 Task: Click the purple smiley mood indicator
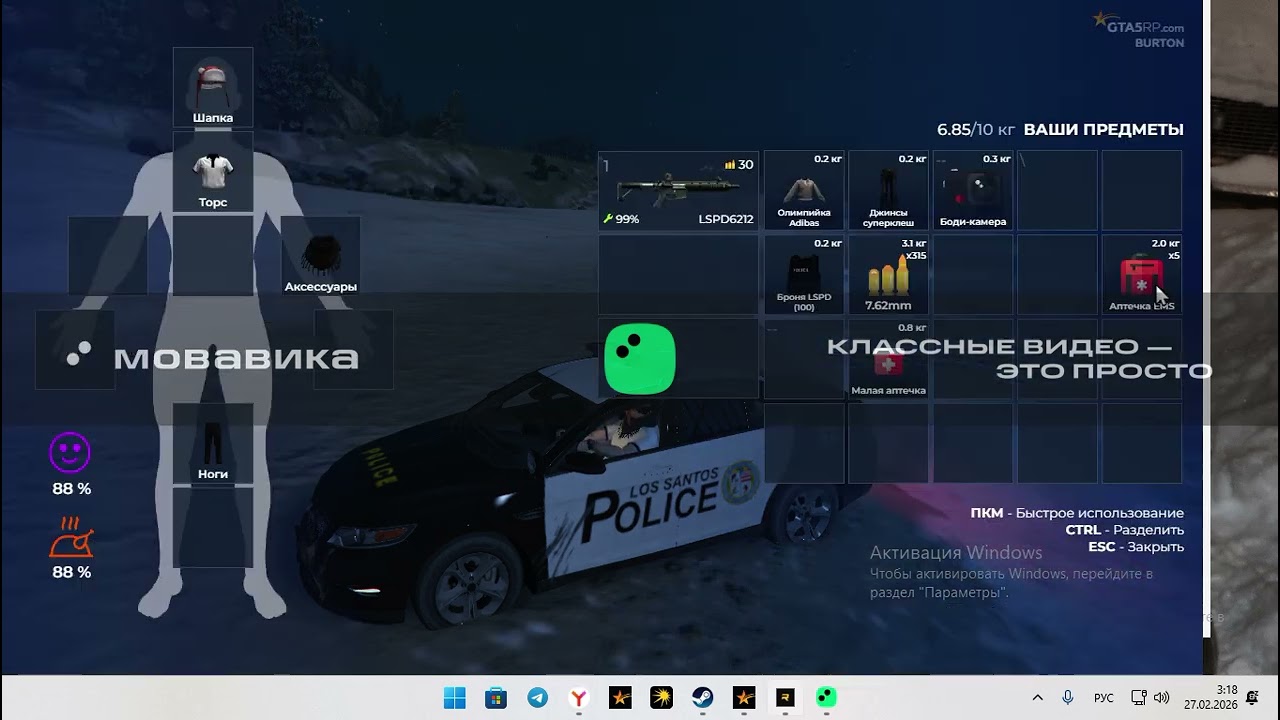70,453
